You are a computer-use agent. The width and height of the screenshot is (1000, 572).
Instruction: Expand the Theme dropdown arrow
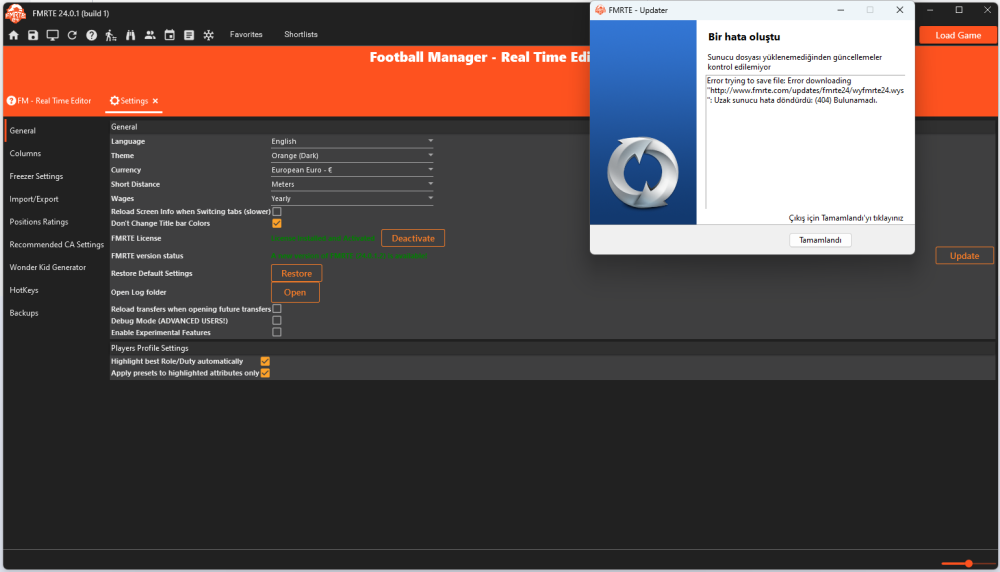[x=430, y=155]
